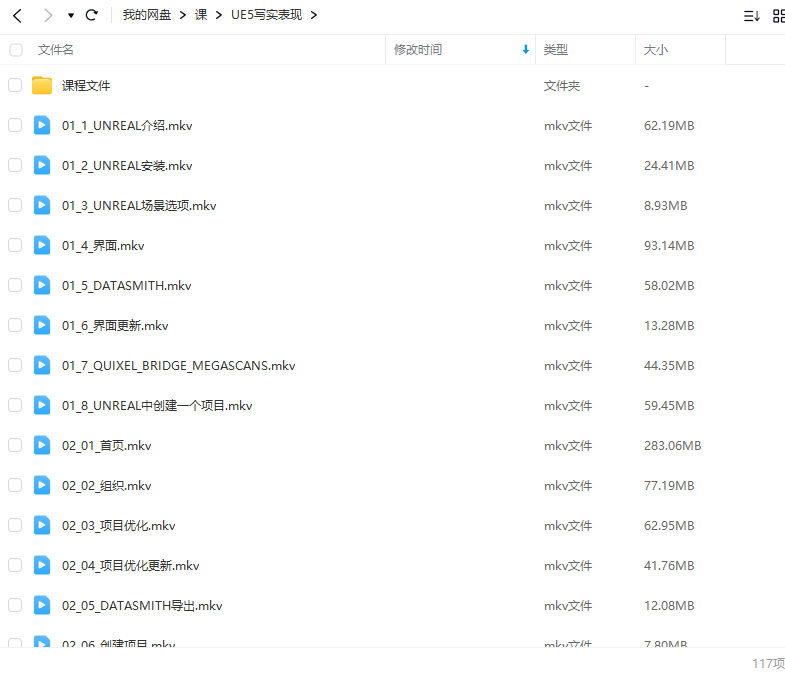
Task: Sort by the 文件名 column header
Action: (x=56, y=49)
